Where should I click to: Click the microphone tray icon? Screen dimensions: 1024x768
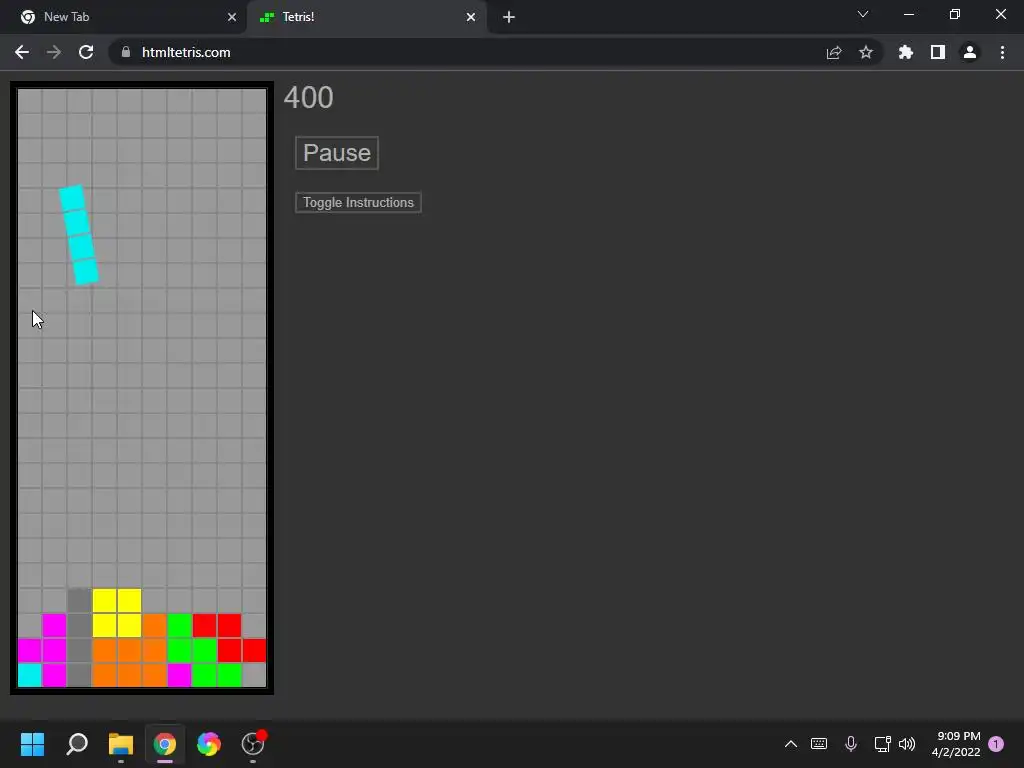(x=851, y=744)
